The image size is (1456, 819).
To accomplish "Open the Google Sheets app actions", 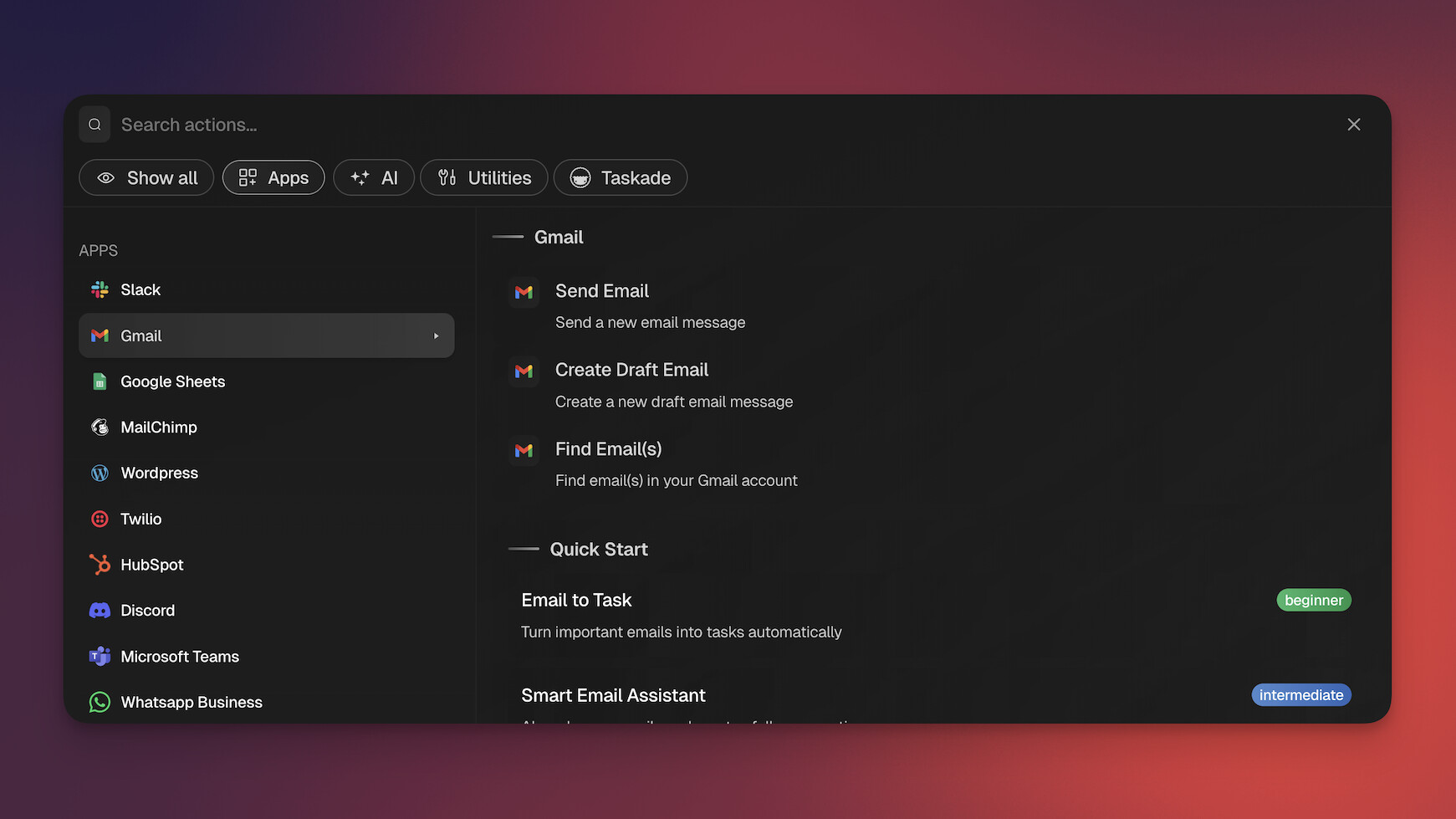I will pyautogui.click(x=172, y=381).
